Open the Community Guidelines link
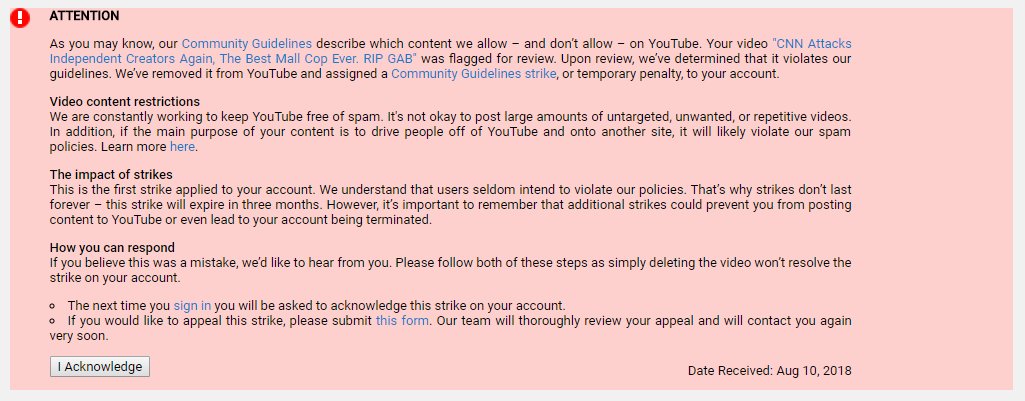The image size is (1025, 401). (246, 44)
